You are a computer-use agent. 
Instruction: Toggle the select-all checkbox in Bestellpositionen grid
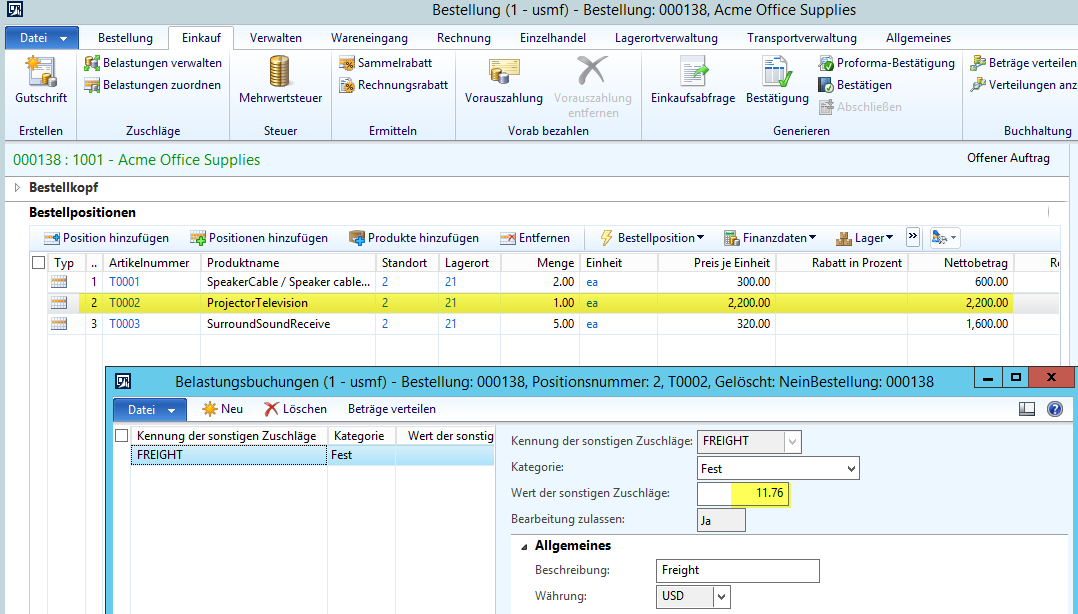click(x=38, y=263)
